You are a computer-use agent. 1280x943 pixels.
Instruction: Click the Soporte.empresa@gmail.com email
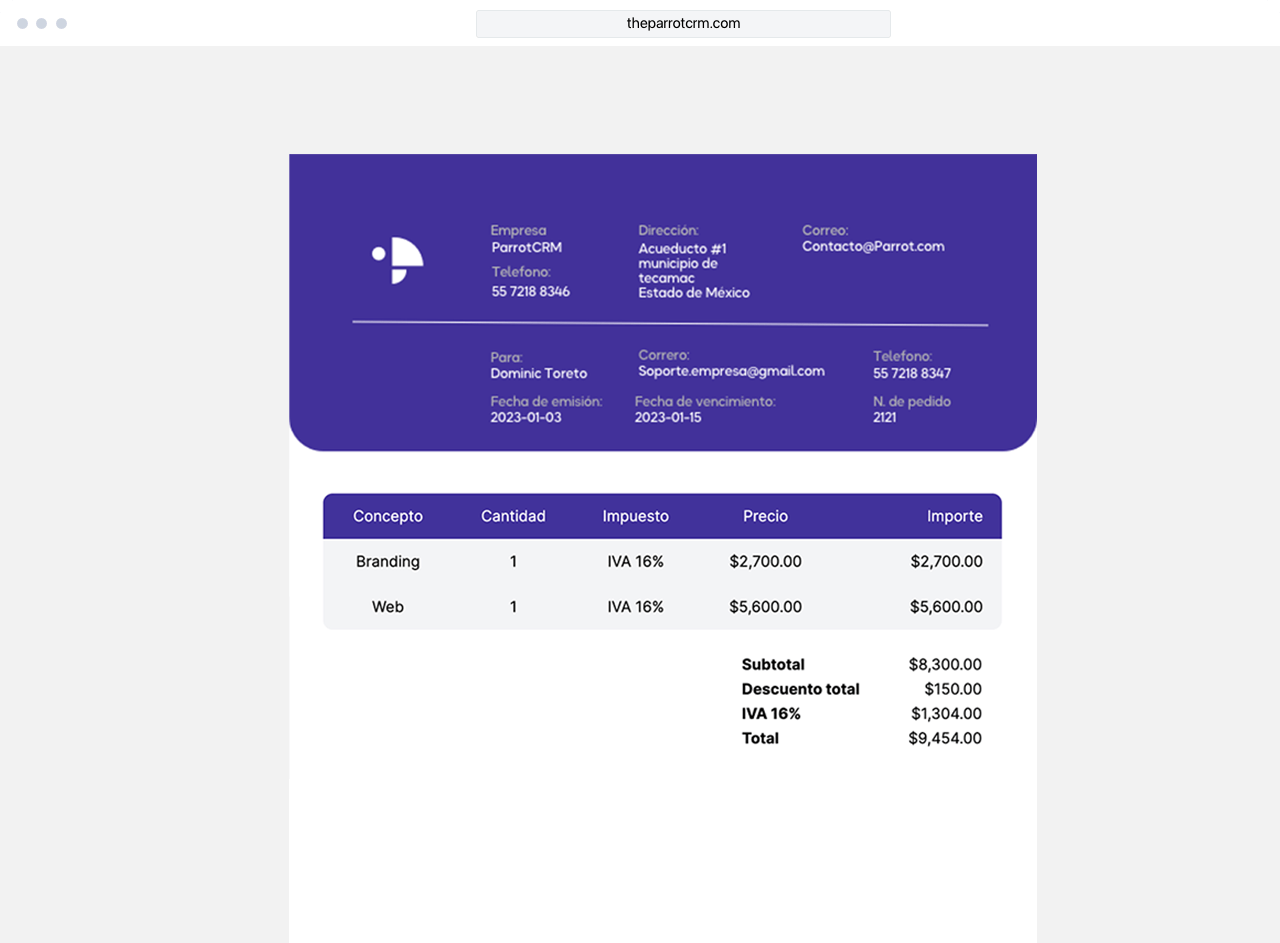(x=731, y=371)
